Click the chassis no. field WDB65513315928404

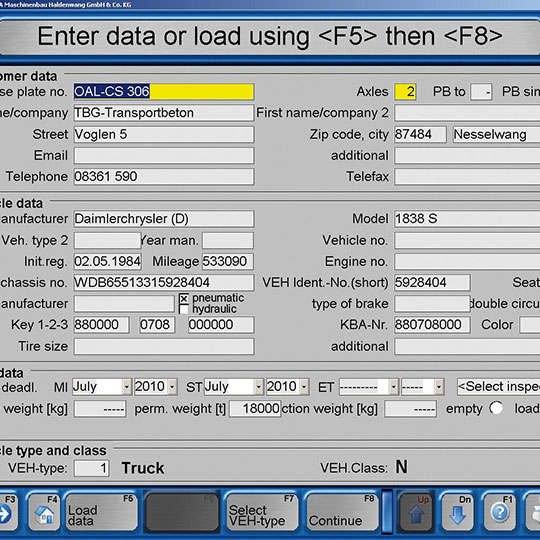pyautogui.click(x=164, y=282)
